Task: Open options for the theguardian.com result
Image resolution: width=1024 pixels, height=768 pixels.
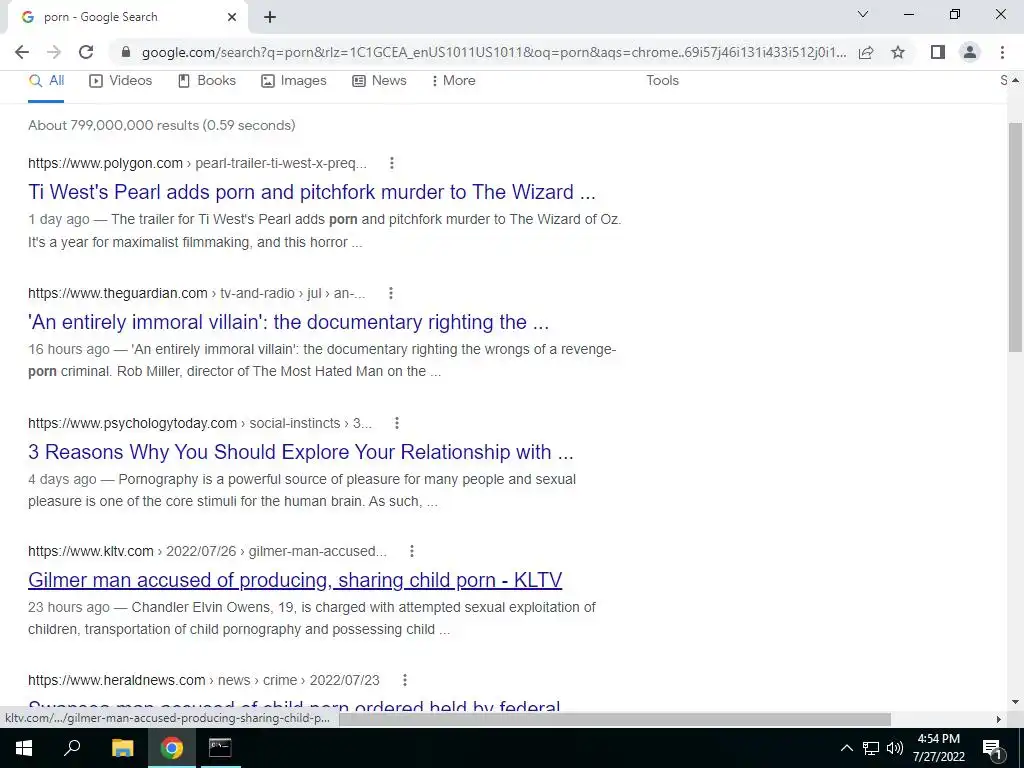Action: [x=391, y=293]
